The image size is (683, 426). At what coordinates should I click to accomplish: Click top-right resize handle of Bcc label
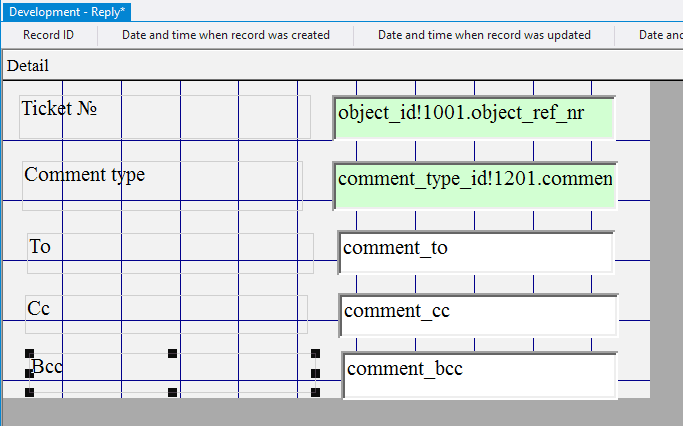pos(315,354)
